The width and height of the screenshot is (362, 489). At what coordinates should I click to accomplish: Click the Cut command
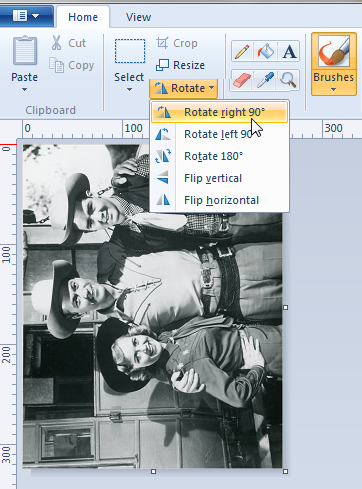click(x=69, y=43)
